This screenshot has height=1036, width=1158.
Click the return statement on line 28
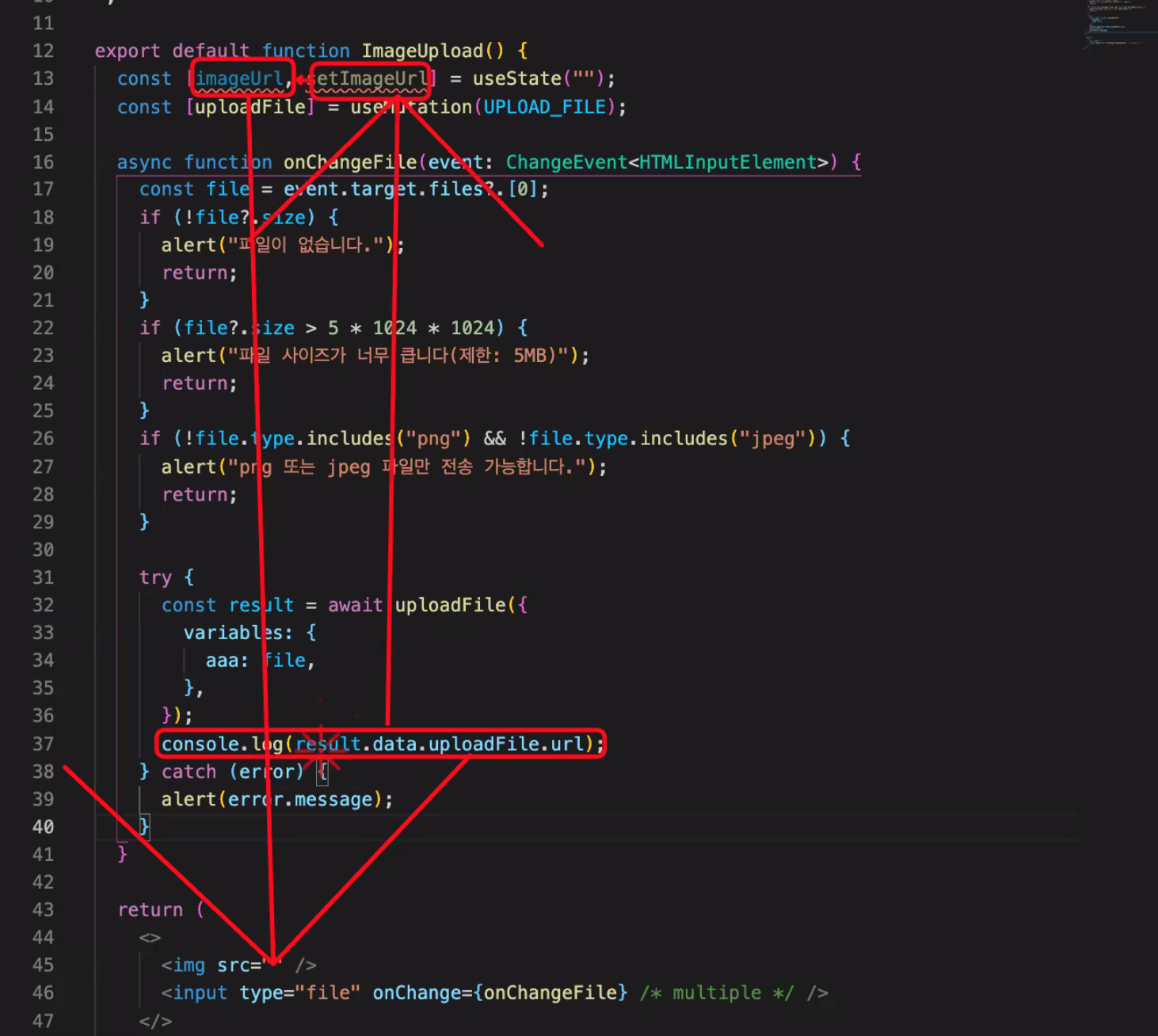pyautogui.click(x=200, y=495)
